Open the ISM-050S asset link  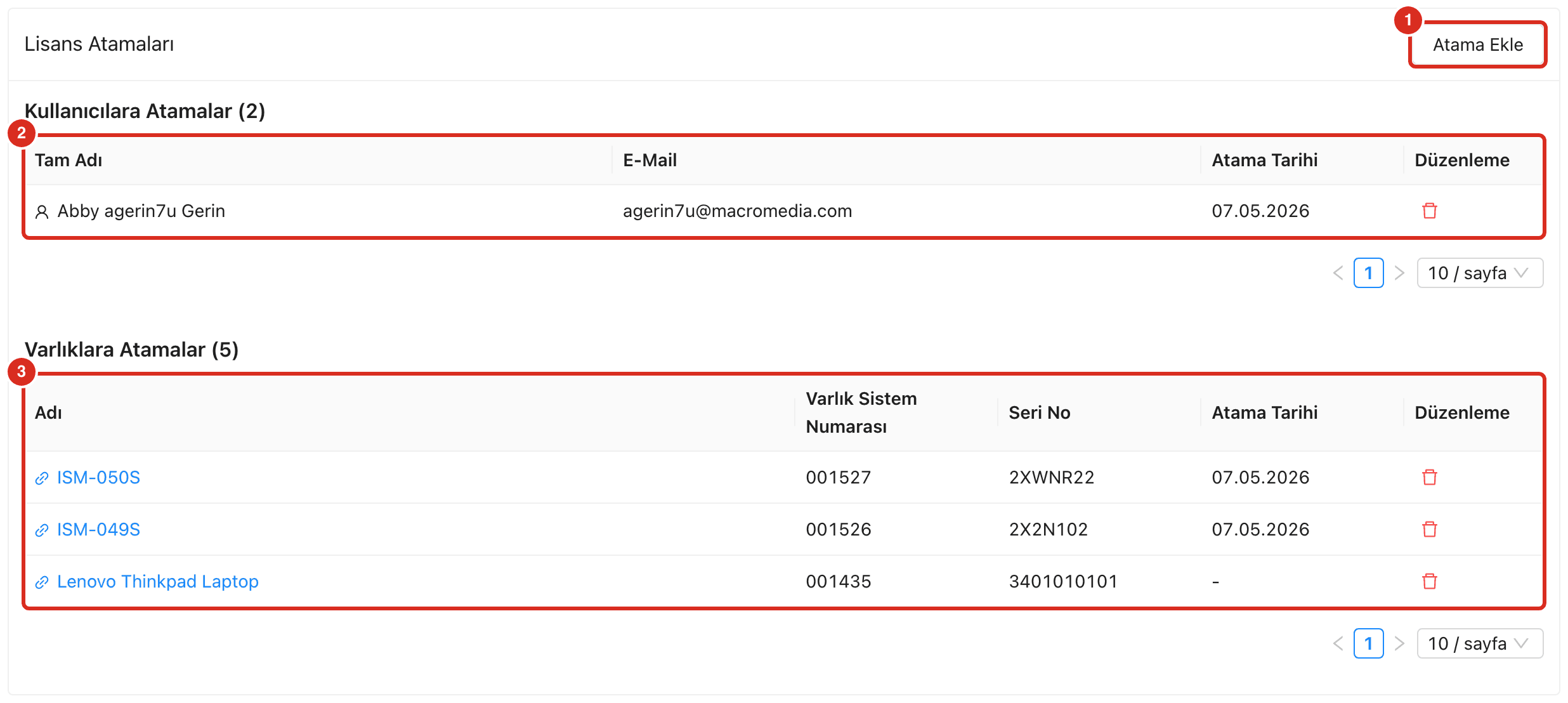[x=98, y=477]
